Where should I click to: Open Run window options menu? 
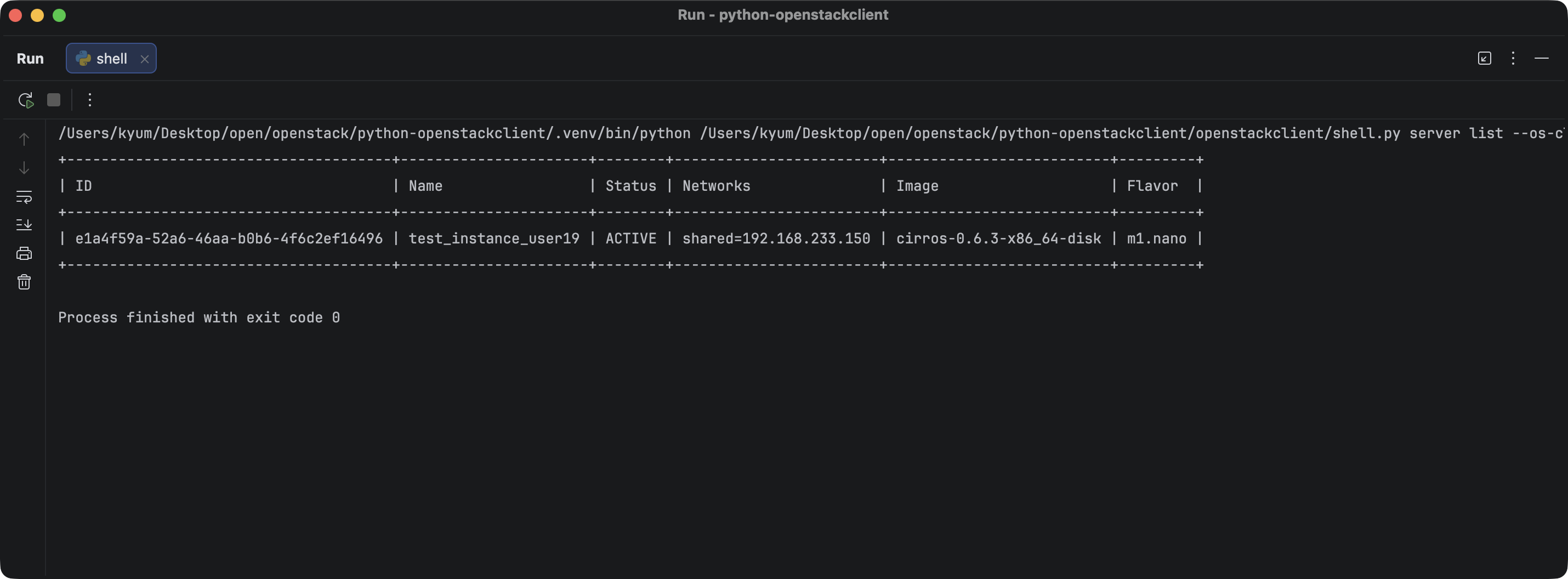point(1513,59)
